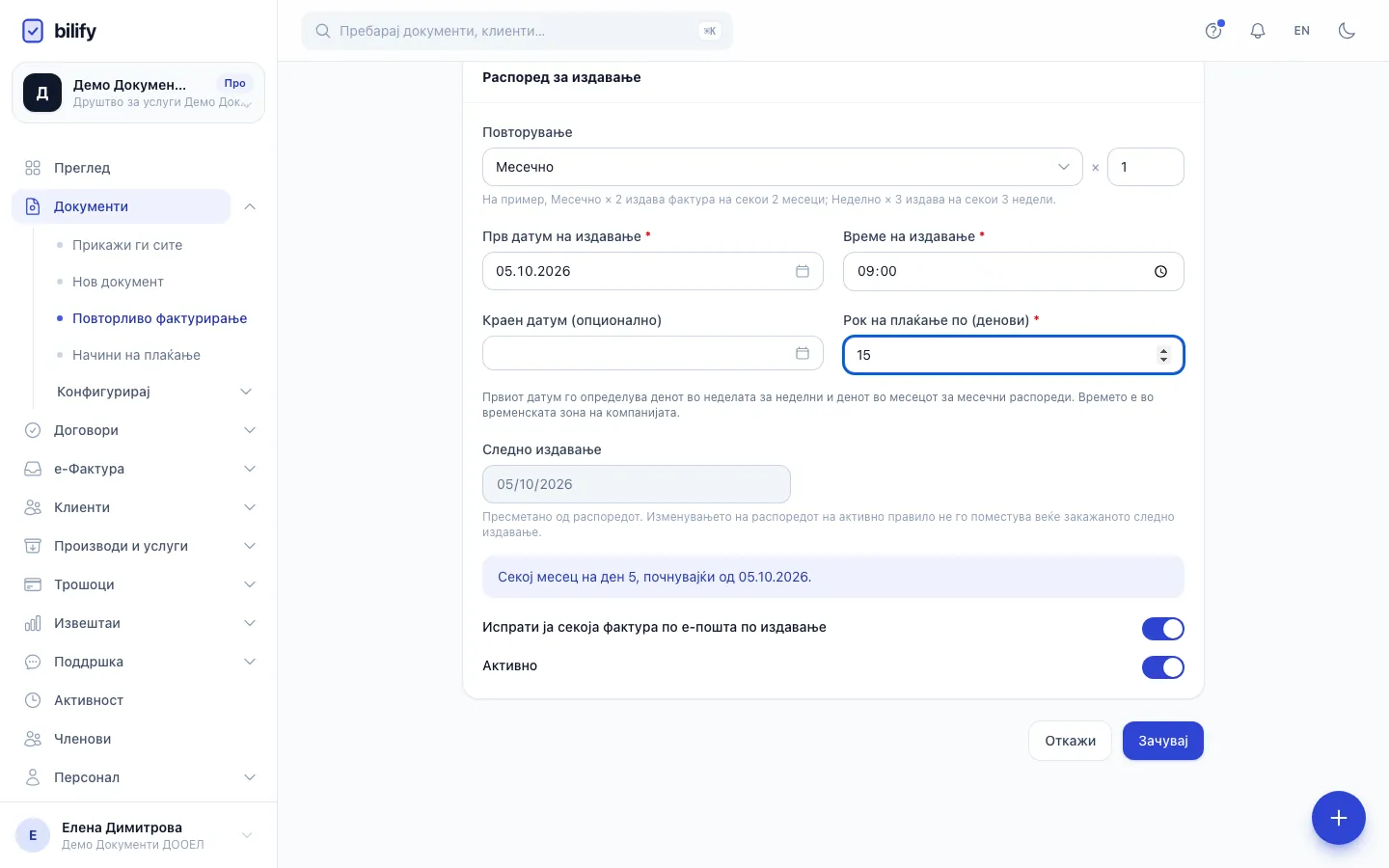The image size is (1389, 868).
Task: Click the Активност clock icon
Action: pos(33,700)
